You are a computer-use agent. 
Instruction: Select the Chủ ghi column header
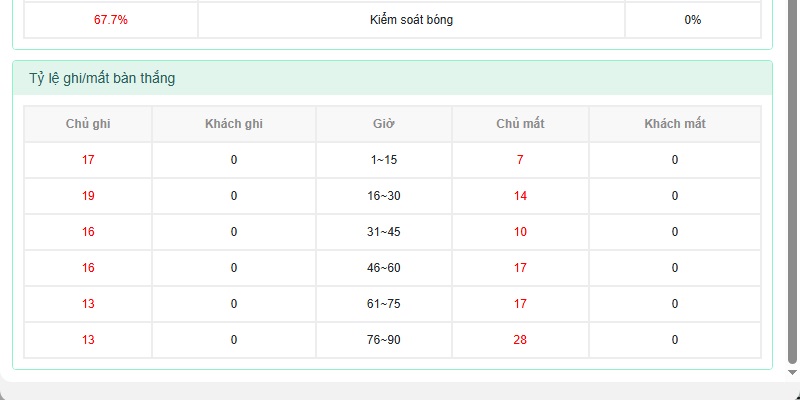pyautogui.click(x=88, y=124)
